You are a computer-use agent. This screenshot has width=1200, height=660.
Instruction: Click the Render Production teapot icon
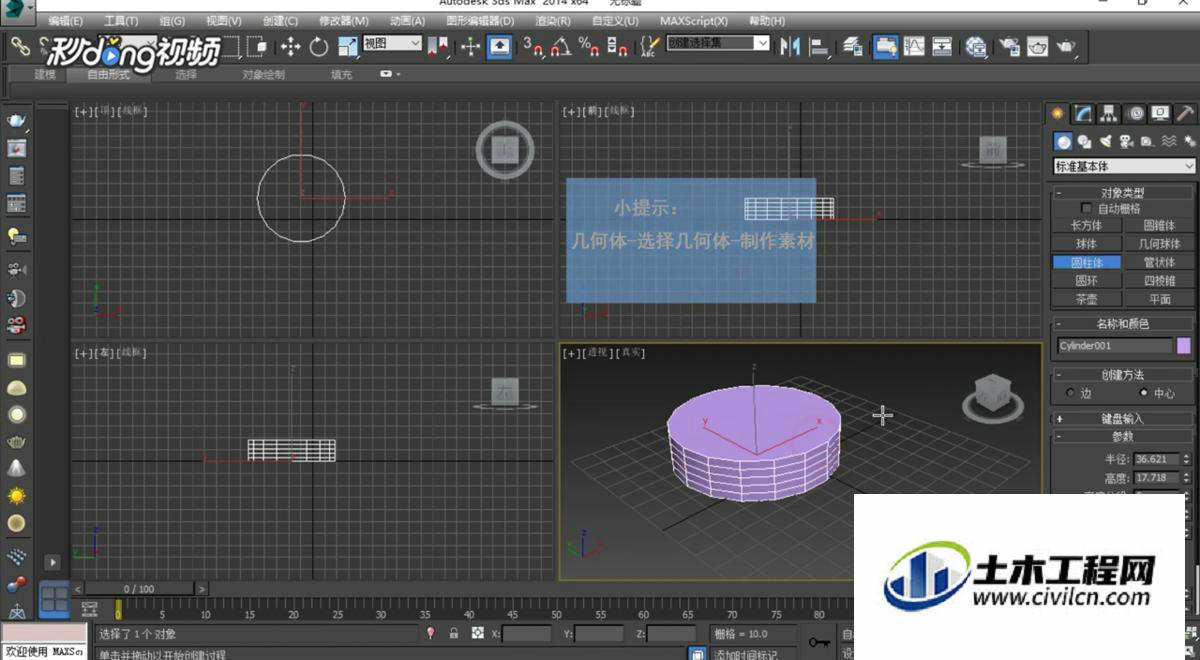1067,46
